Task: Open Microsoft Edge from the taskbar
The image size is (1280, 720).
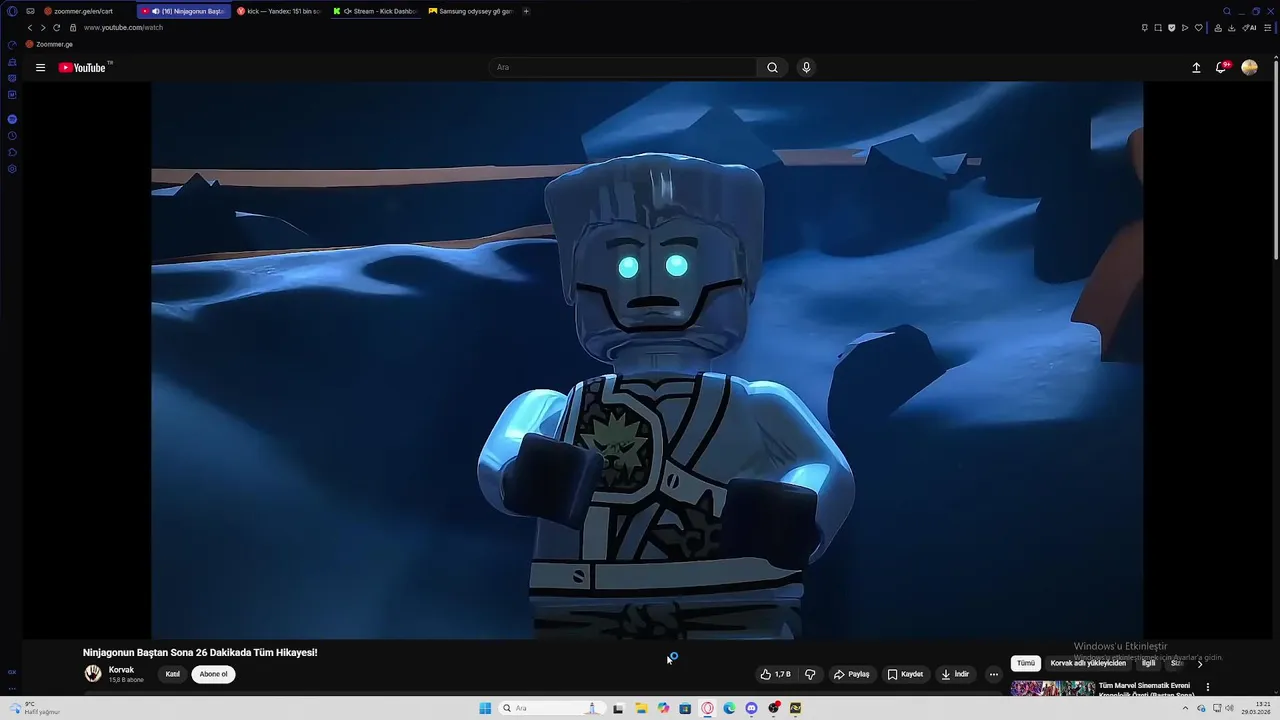Action: pos(729,708)
